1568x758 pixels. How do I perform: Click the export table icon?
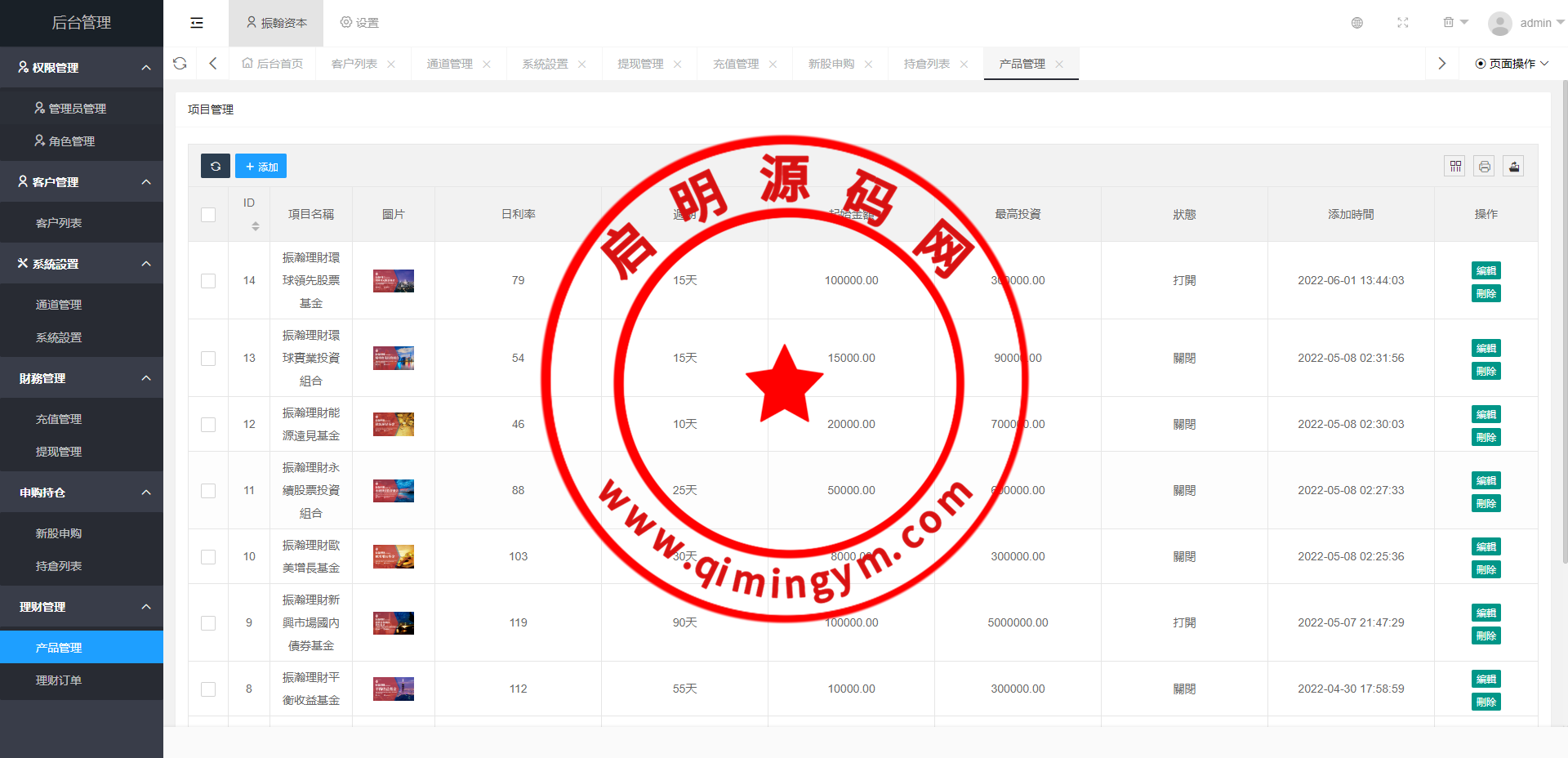1513,167
